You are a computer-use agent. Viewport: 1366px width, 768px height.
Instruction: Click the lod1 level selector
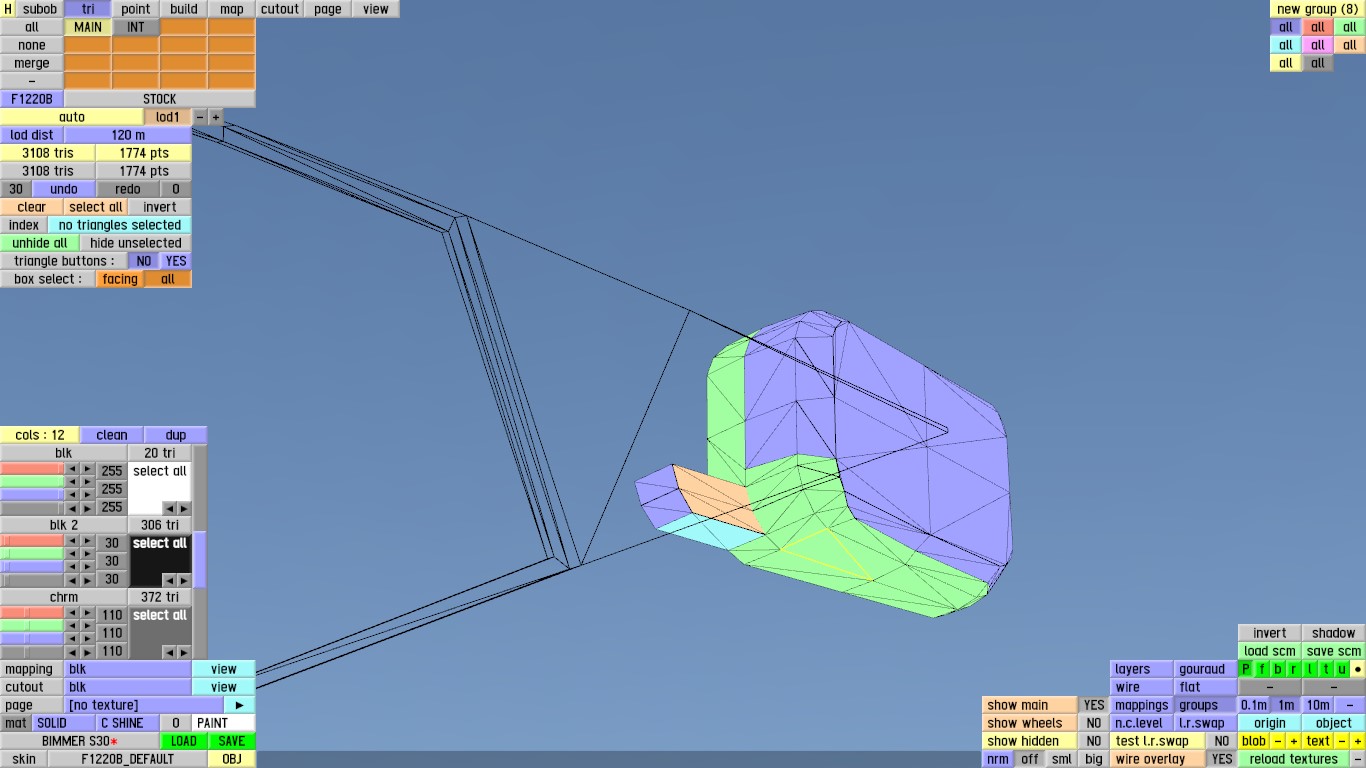coord(168,117)
